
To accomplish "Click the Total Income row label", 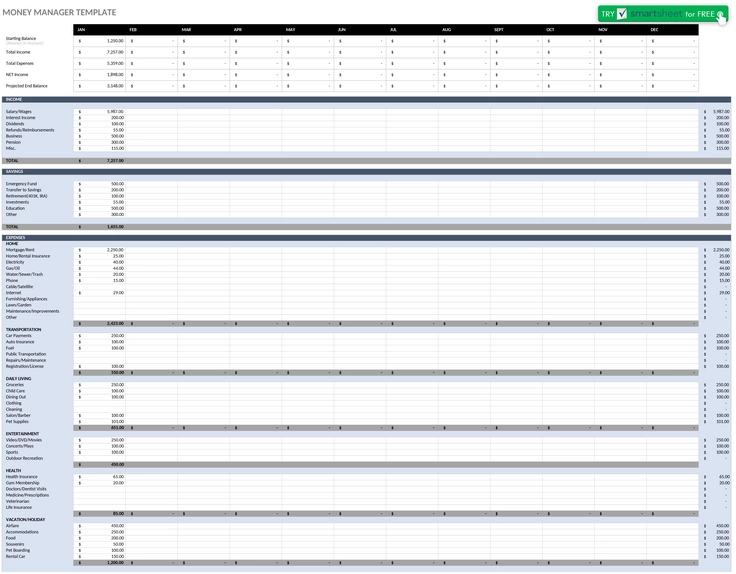I will [18, 52].
